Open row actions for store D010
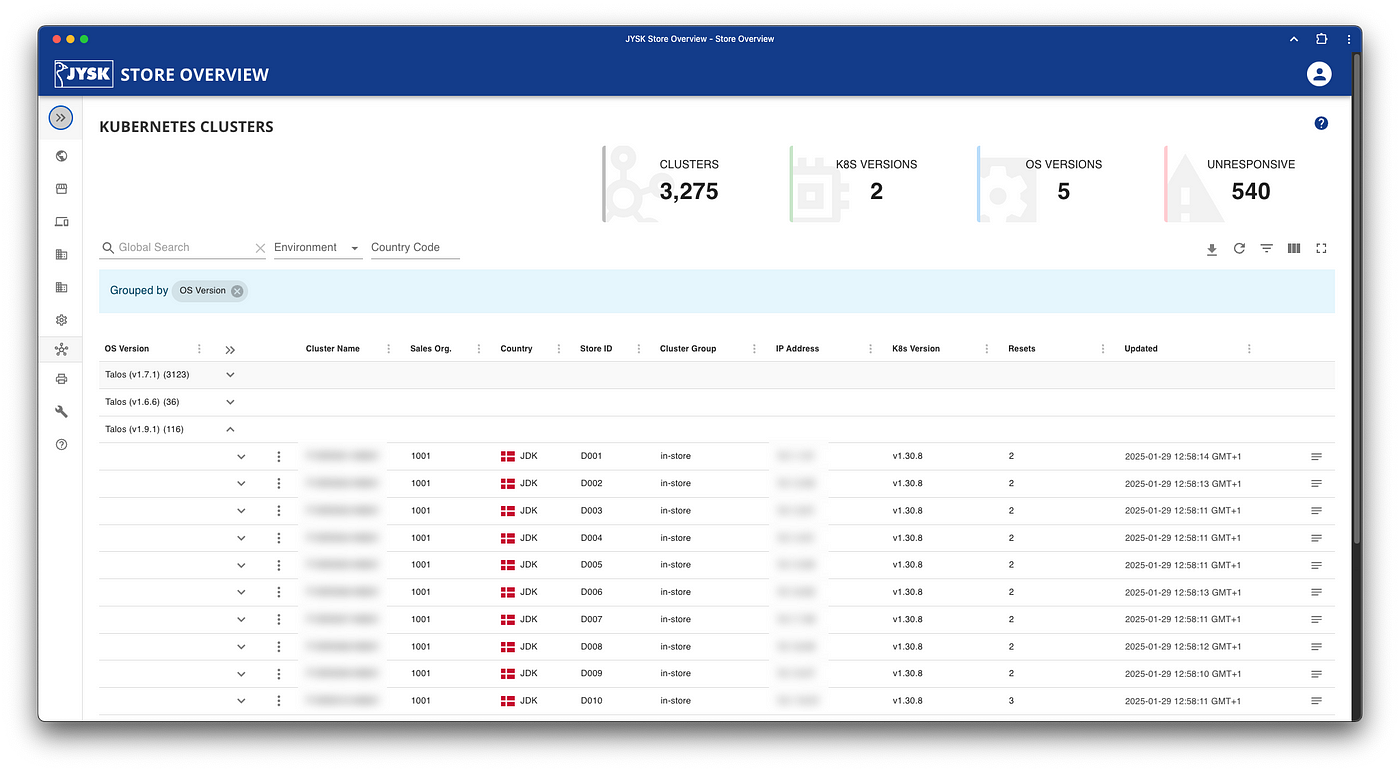Viewport: 1400px width, 772px height. click(279, 701)
